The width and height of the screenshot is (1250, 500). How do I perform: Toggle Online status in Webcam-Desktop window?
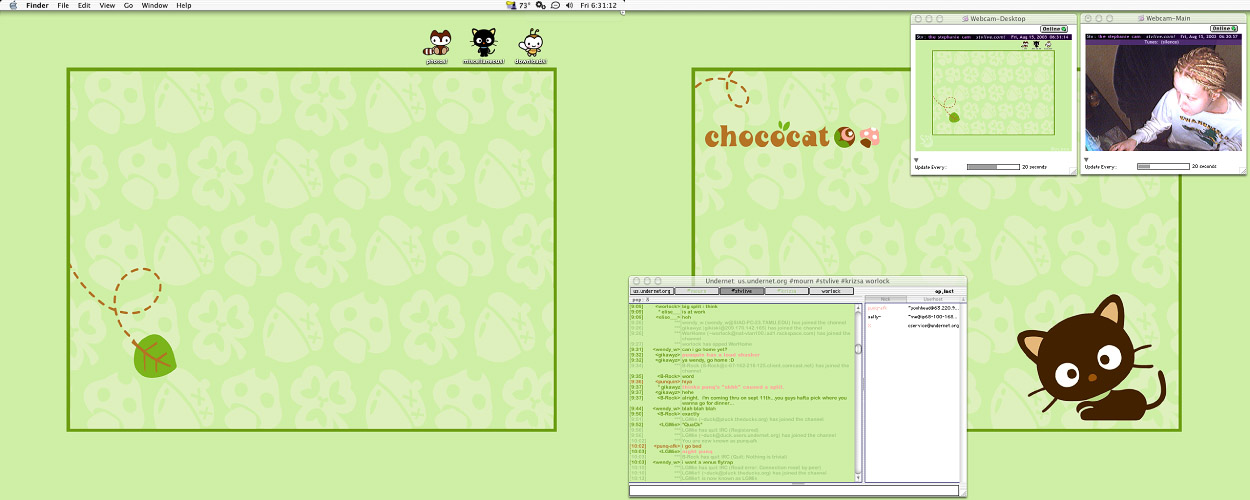point(1054,28)
